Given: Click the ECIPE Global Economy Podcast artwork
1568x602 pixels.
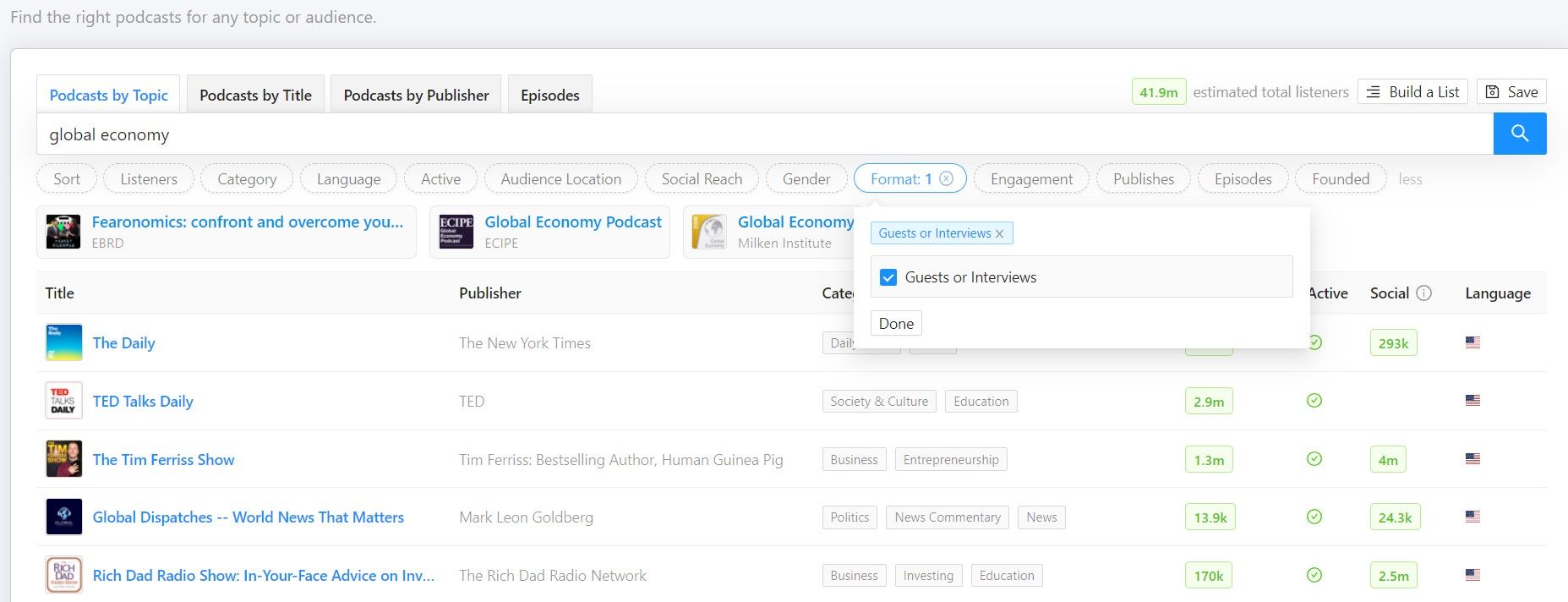Looking at the screenshot, I should [456, 232].
